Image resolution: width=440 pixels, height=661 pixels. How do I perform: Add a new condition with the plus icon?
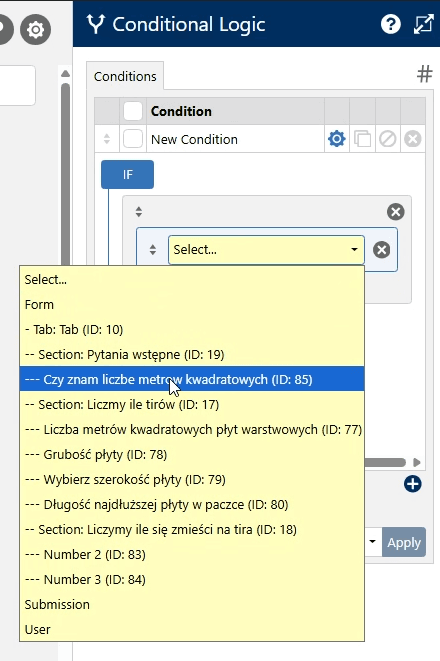[412, 484]
